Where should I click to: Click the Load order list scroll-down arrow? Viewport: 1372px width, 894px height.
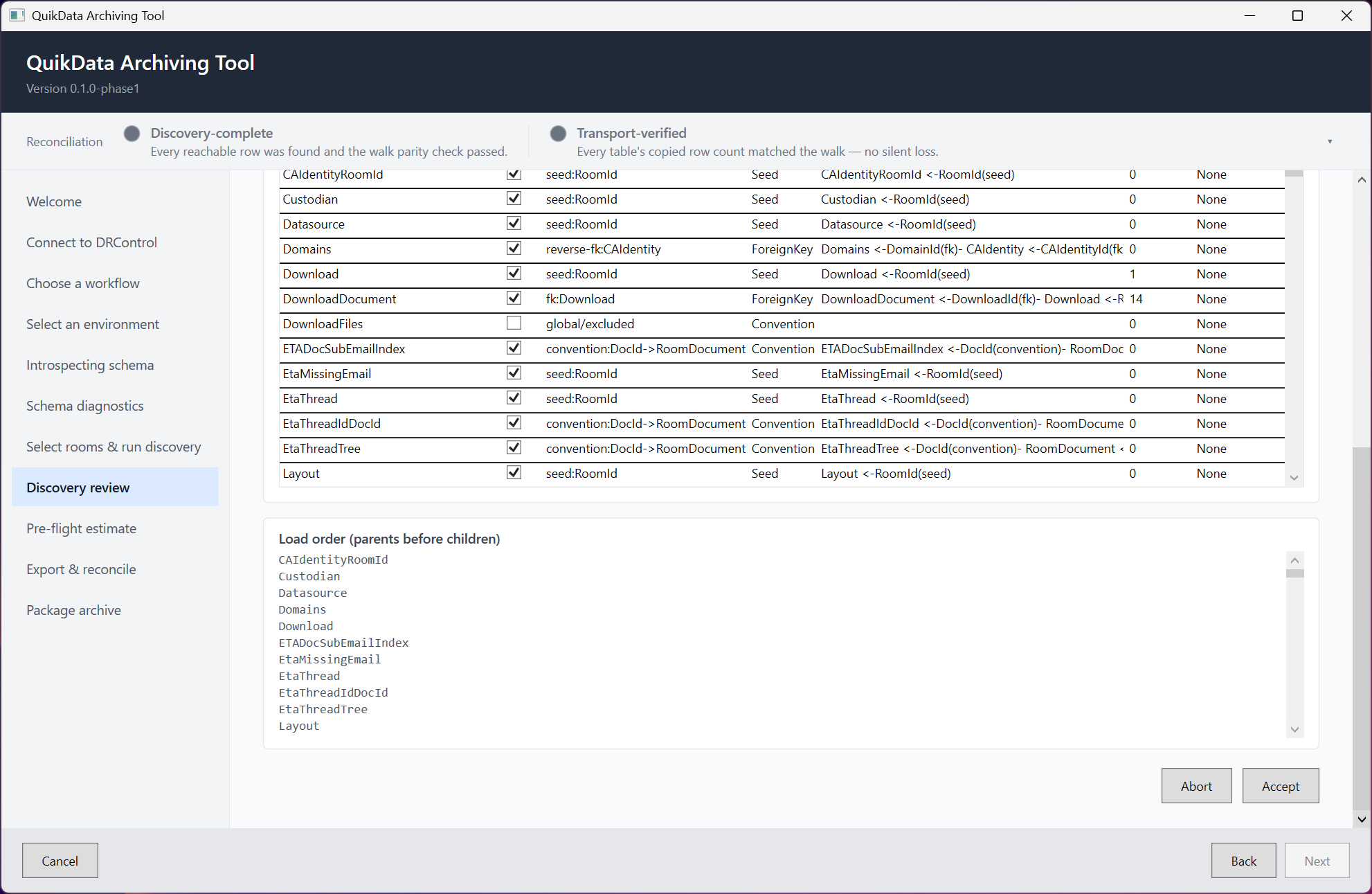click(x=1294, y=730)
